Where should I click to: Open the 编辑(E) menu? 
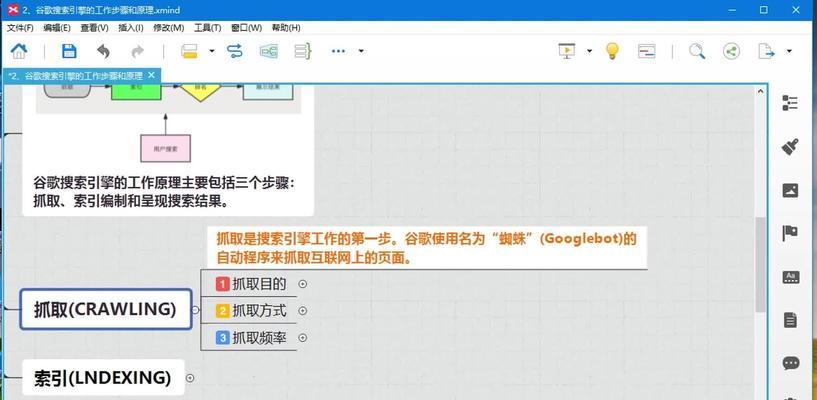coord(57,28)
